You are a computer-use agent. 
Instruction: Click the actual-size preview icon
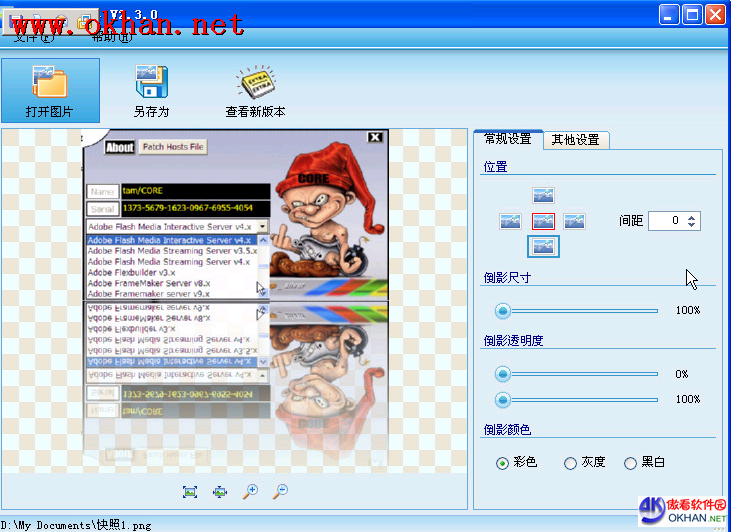(220, 491)
